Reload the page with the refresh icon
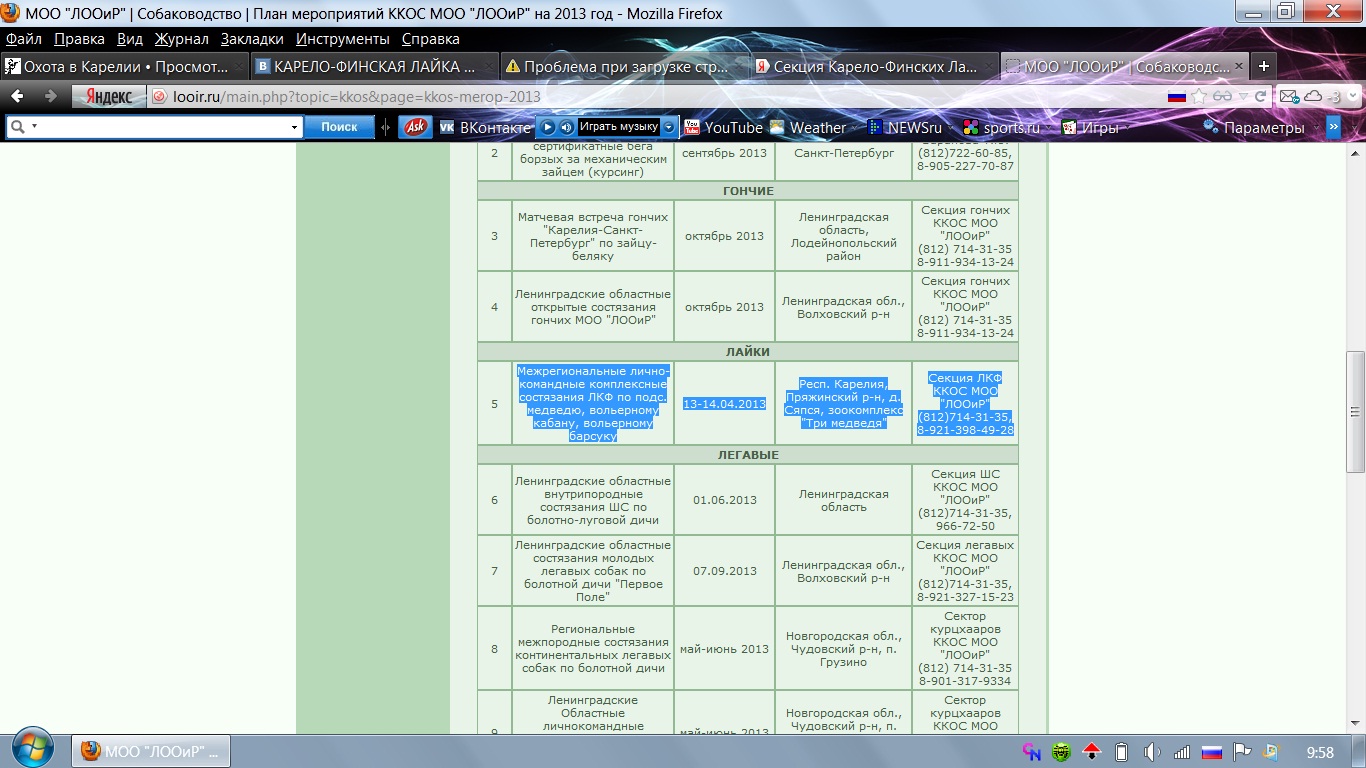1366x768 pixels. tap(1261, 97)
